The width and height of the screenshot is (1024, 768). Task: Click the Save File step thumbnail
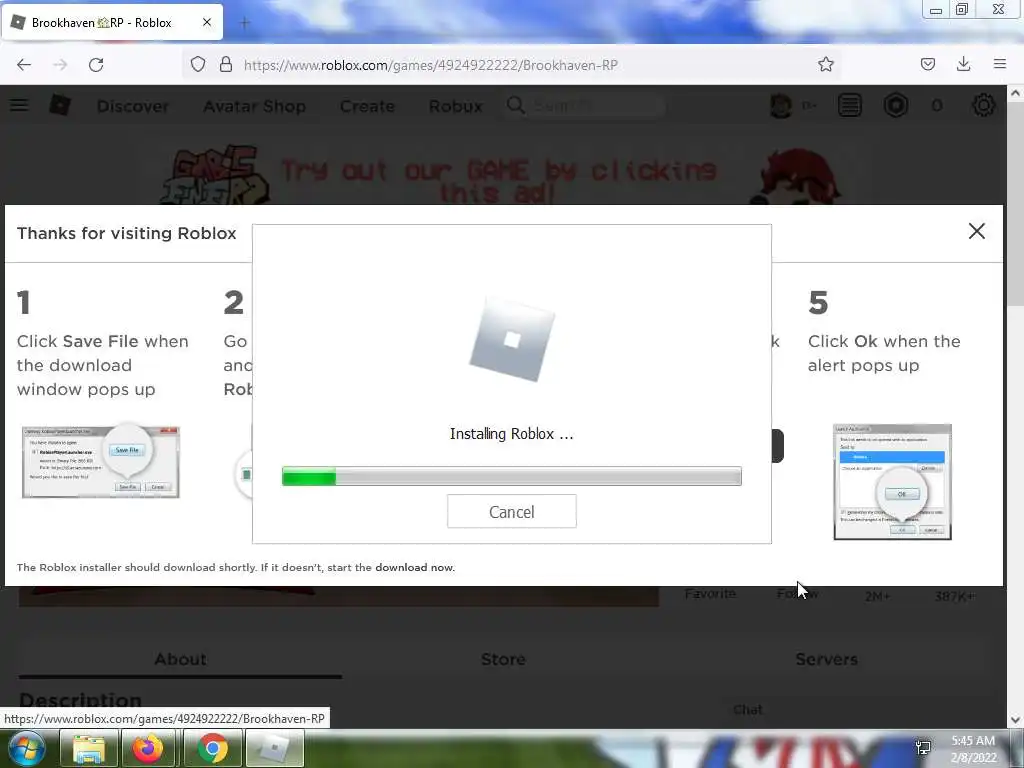pyautogui.click(x=101, y=462)
